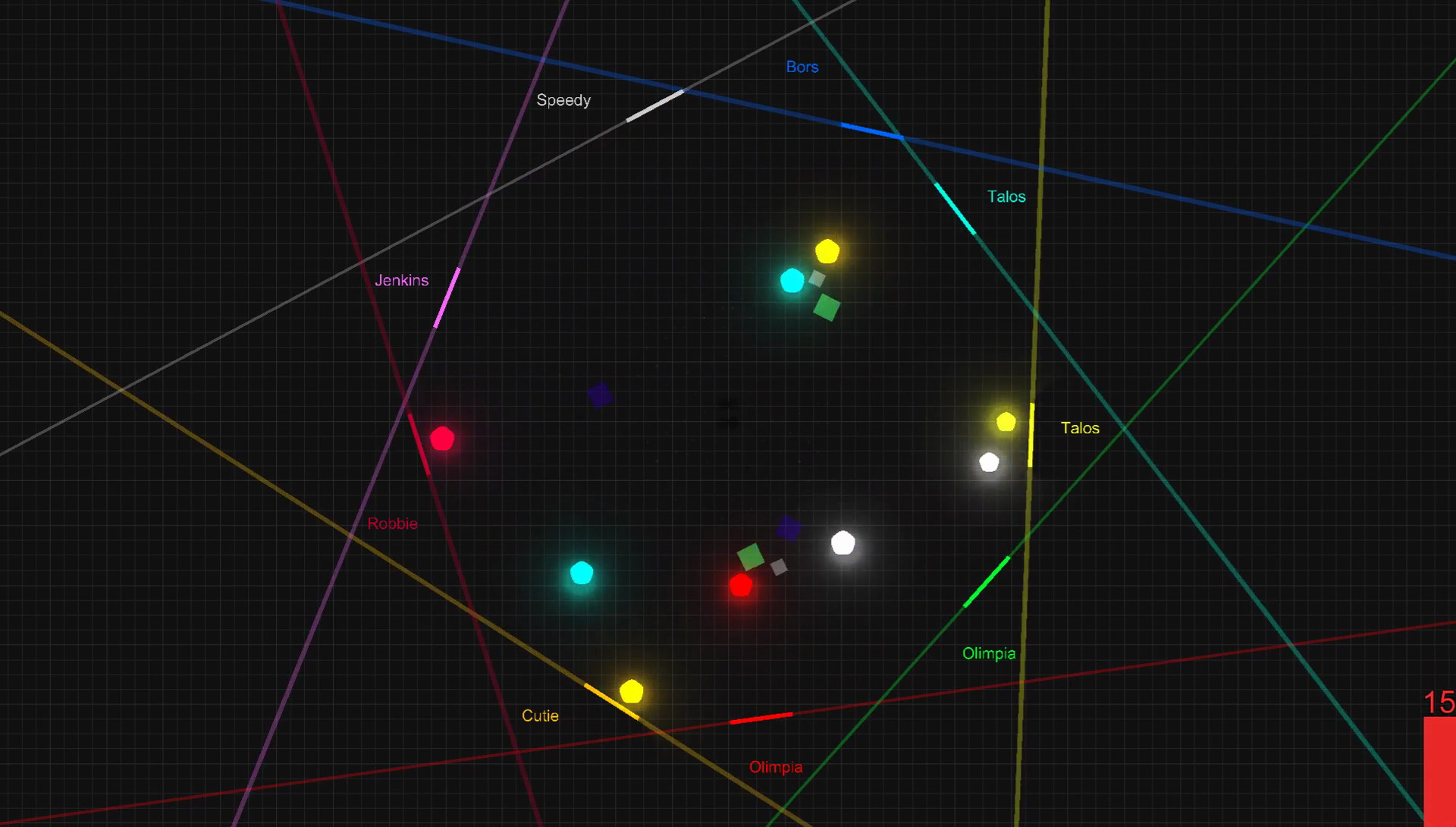The width and height of the screenshot is (1456, 827).
Task: Click the white pentagon below the yellow Talos pentagon
Action: click(x=989, y=464)
